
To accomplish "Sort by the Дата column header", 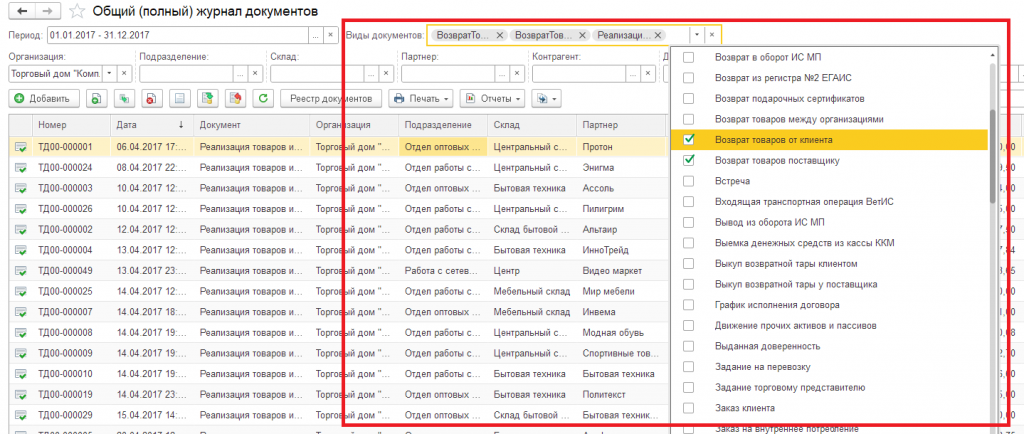I will click(x=153, y=125).
